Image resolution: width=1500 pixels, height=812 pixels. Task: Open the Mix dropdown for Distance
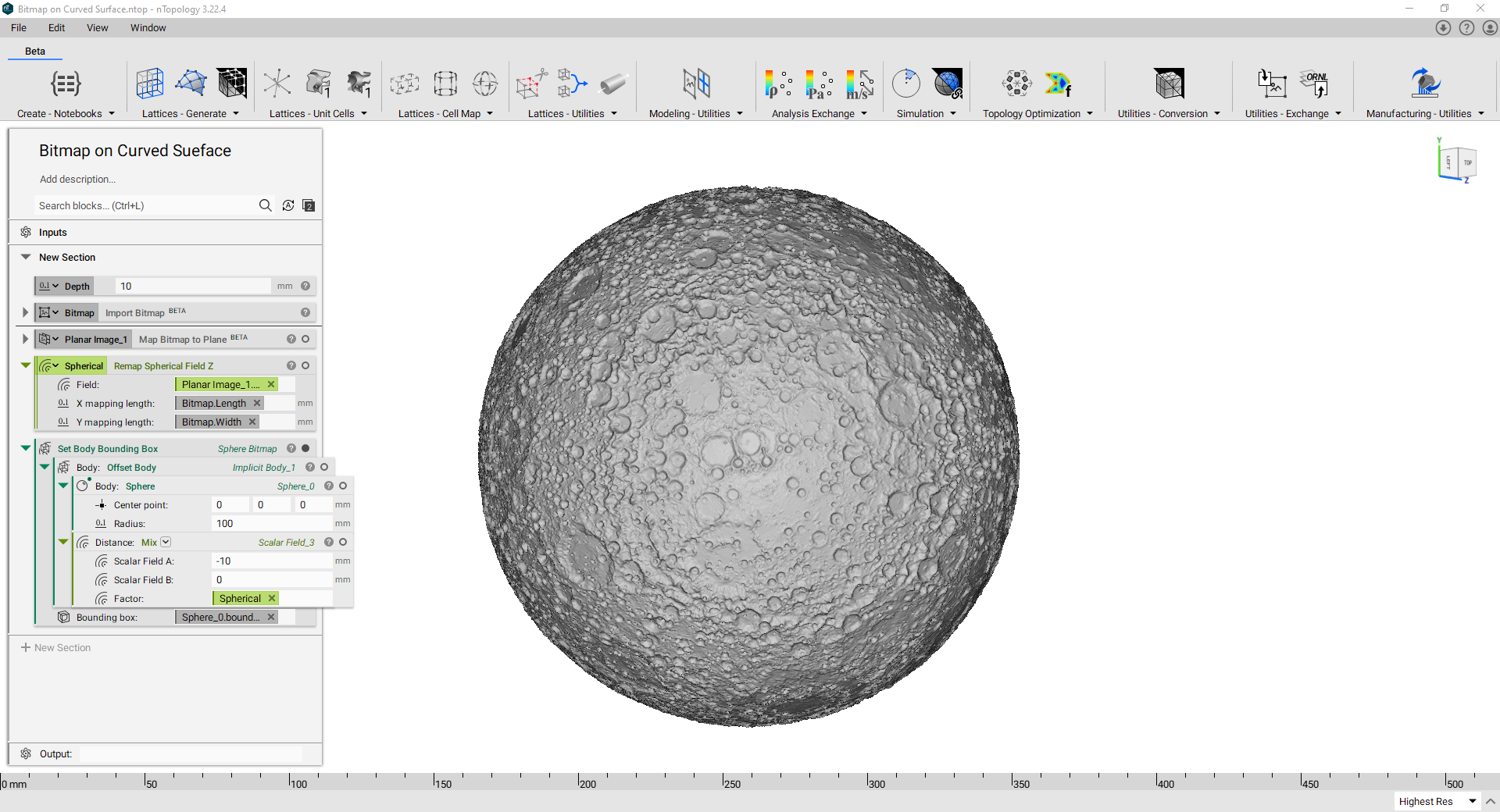pos(165,542)
